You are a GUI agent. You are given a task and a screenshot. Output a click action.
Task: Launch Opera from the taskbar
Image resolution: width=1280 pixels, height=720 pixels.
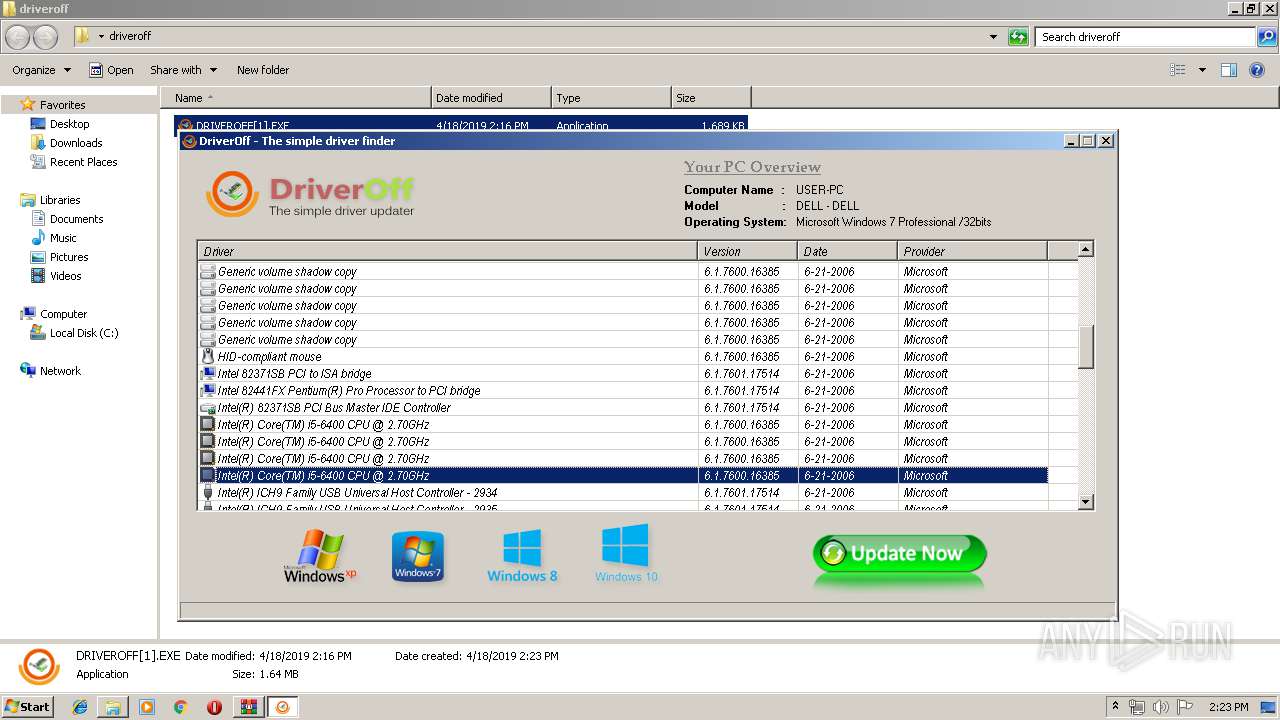tap(214, 707)
